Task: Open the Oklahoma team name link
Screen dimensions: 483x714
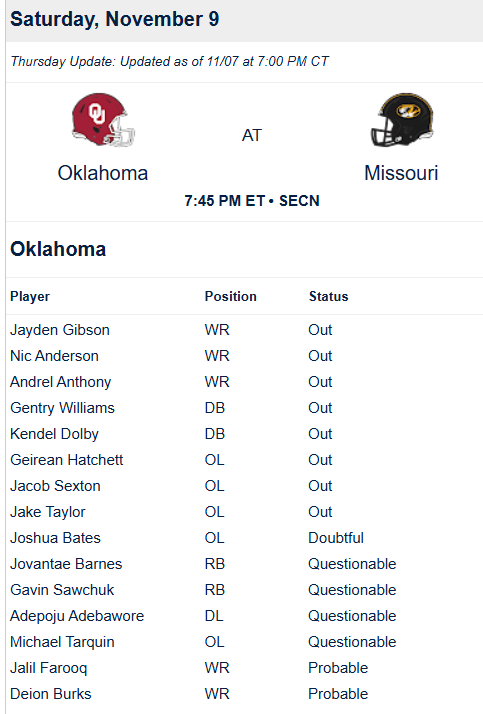Action: point(103,173)
